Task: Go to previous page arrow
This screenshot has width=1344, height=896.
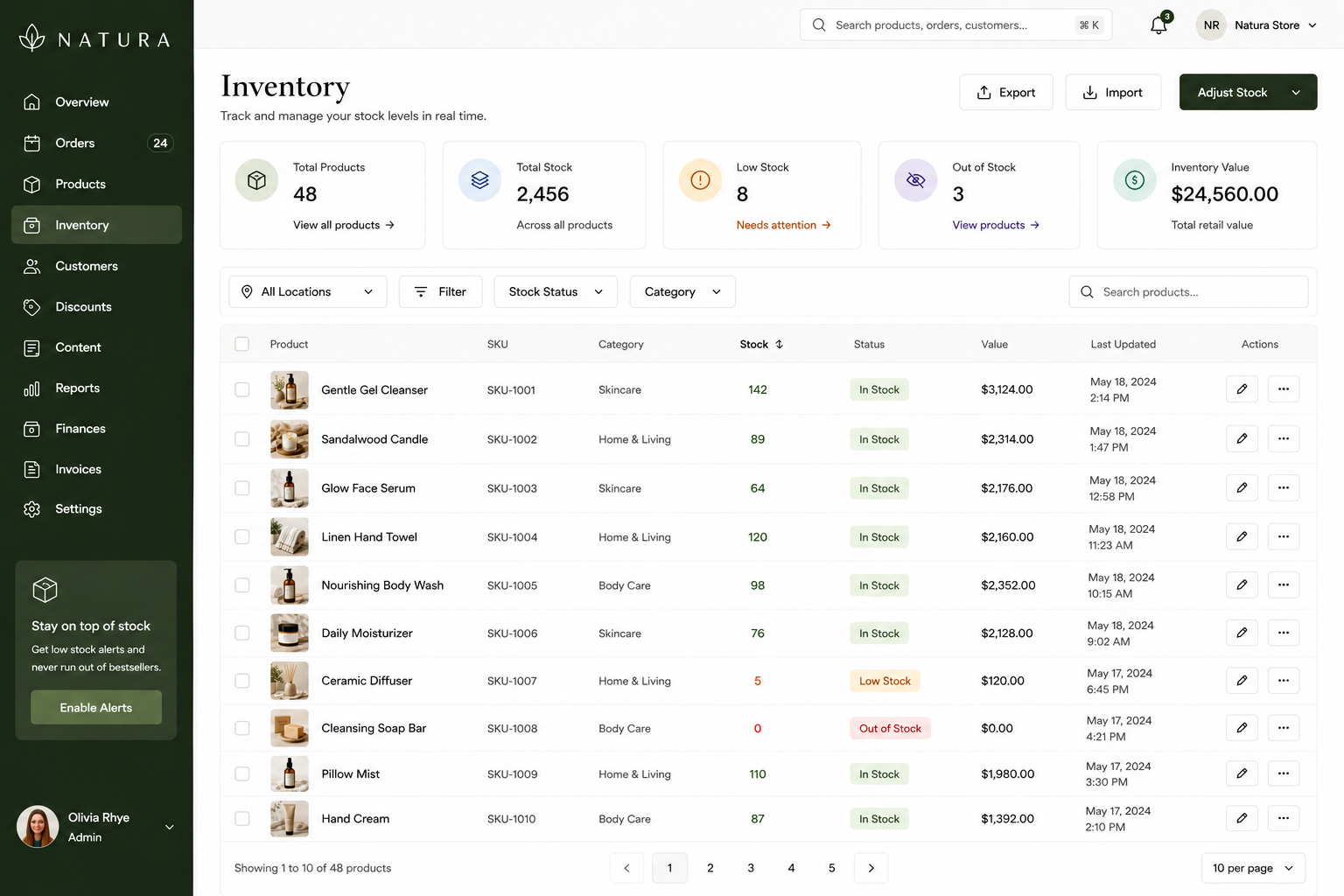Action: tap(626, 868)
